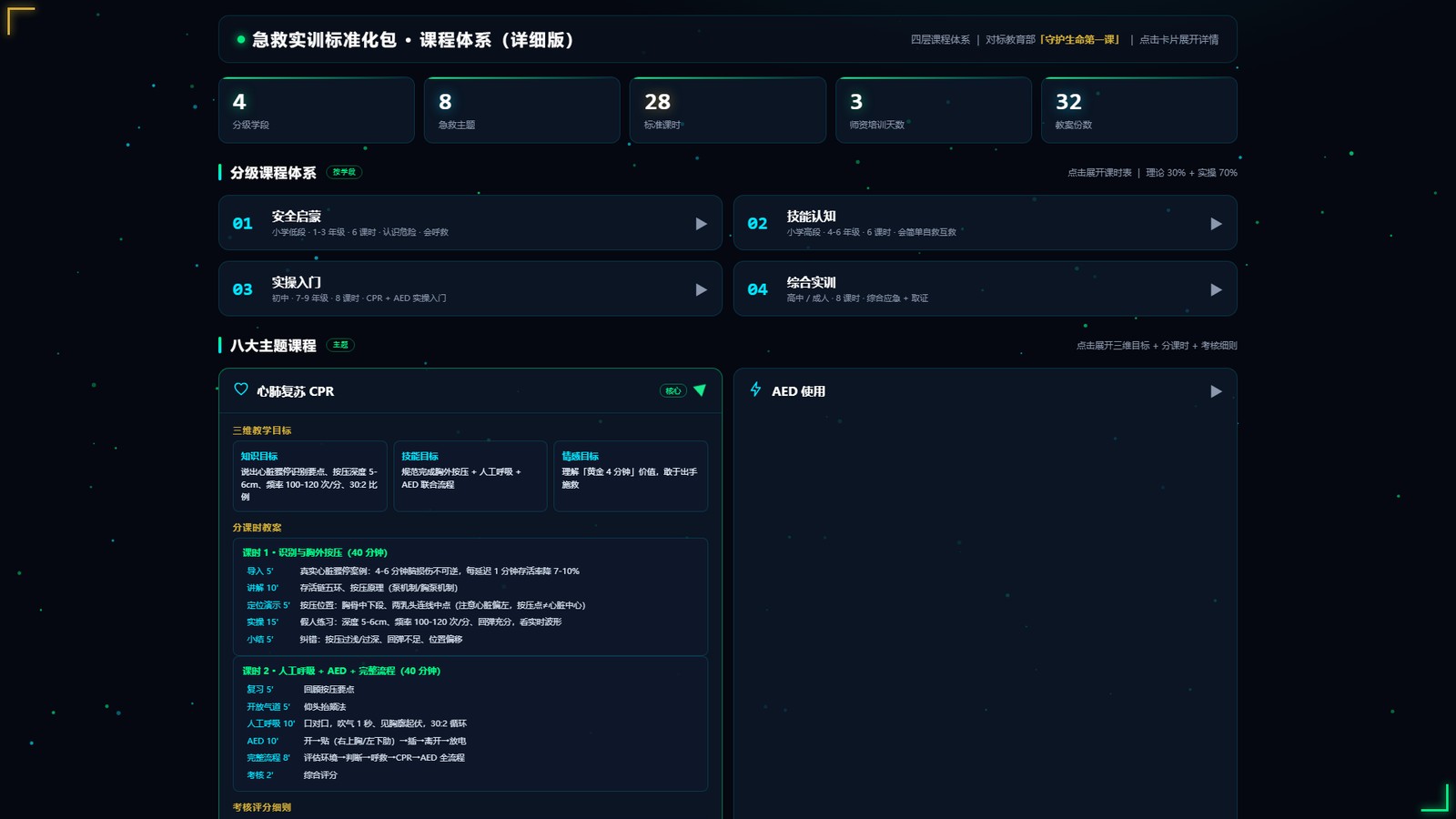Click the 考核评分细则 section label
Screen dimensions: 1456x819
tap(262, 807)
